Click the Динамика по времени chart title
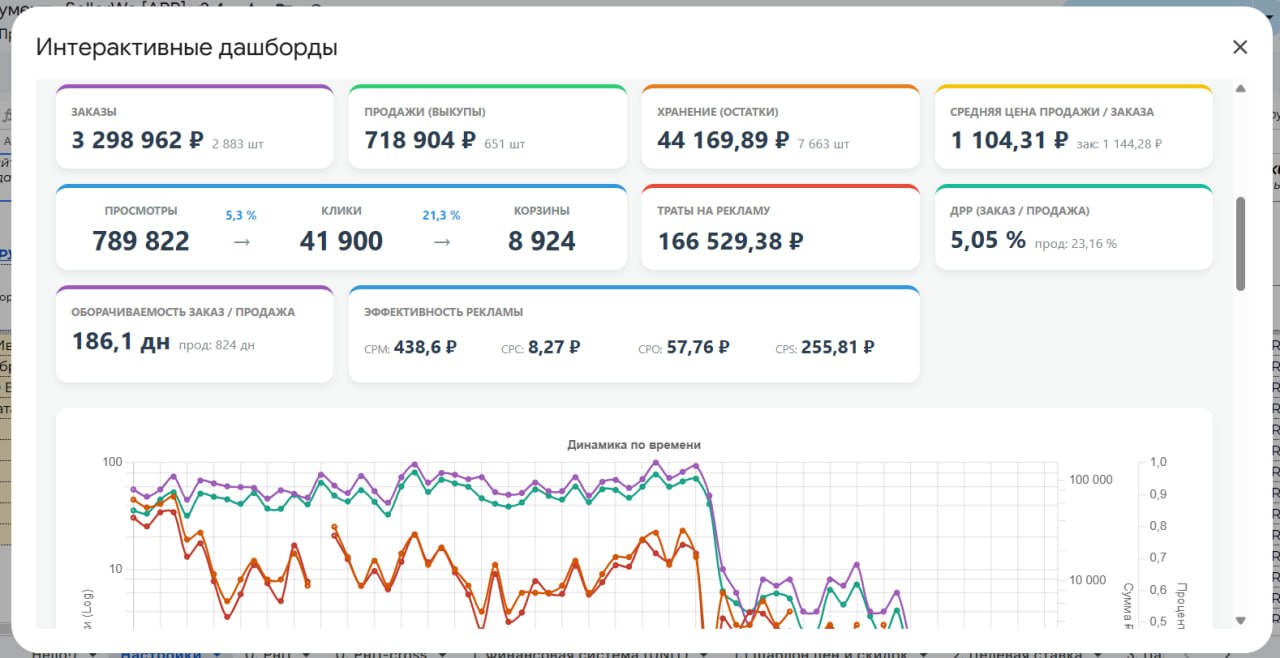 (634, 444)
